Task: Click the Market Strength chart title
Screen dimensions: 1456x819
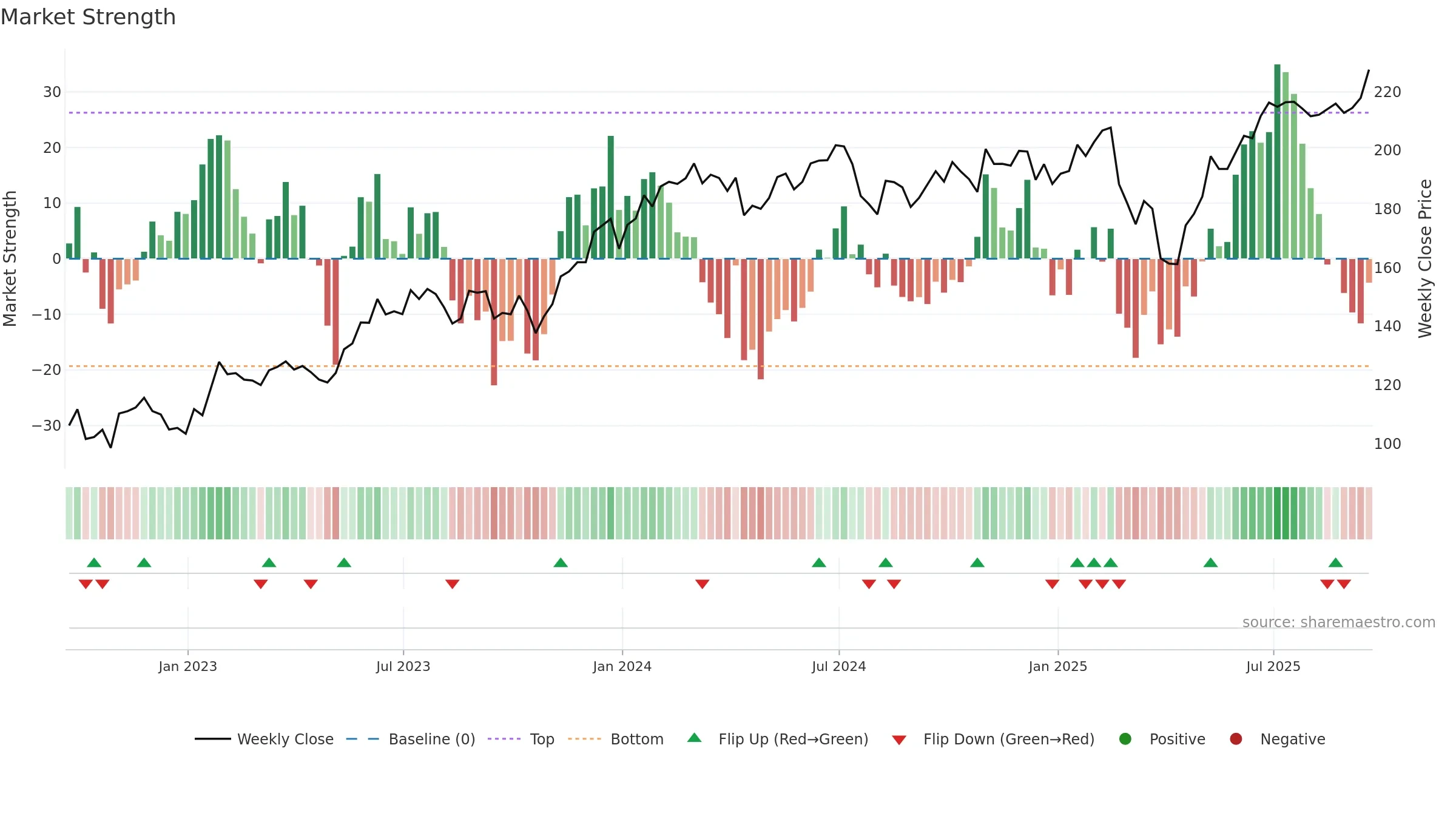Action: point(88,17)
